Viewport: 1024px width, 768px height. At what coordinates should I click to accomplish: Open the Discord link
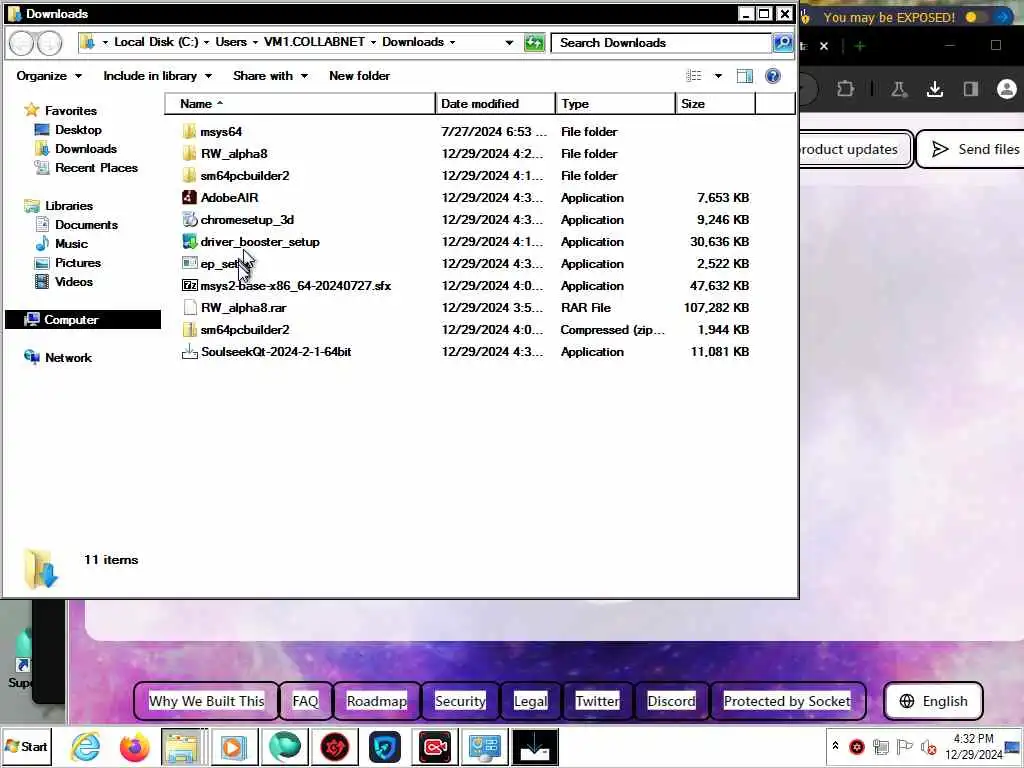pyautogui.click(x=671, y=701)
